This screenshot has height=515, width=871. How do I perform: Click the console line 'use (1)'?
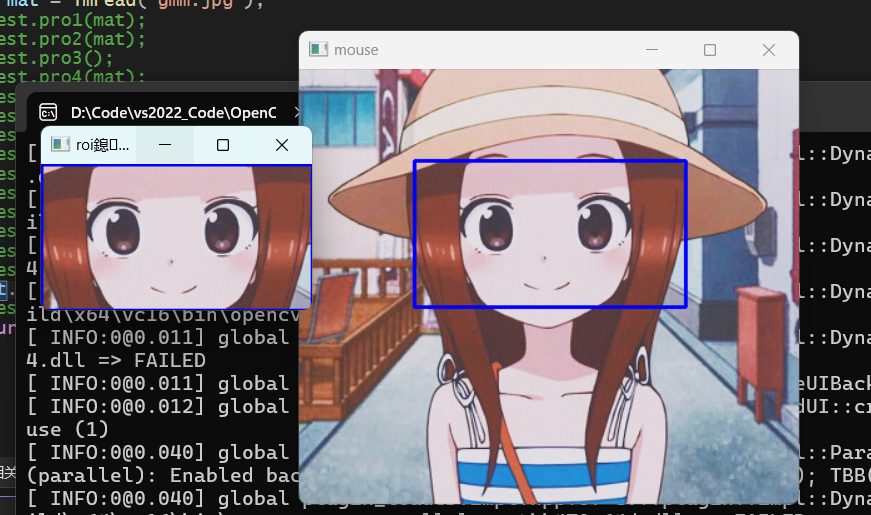(x=67, y=429)
